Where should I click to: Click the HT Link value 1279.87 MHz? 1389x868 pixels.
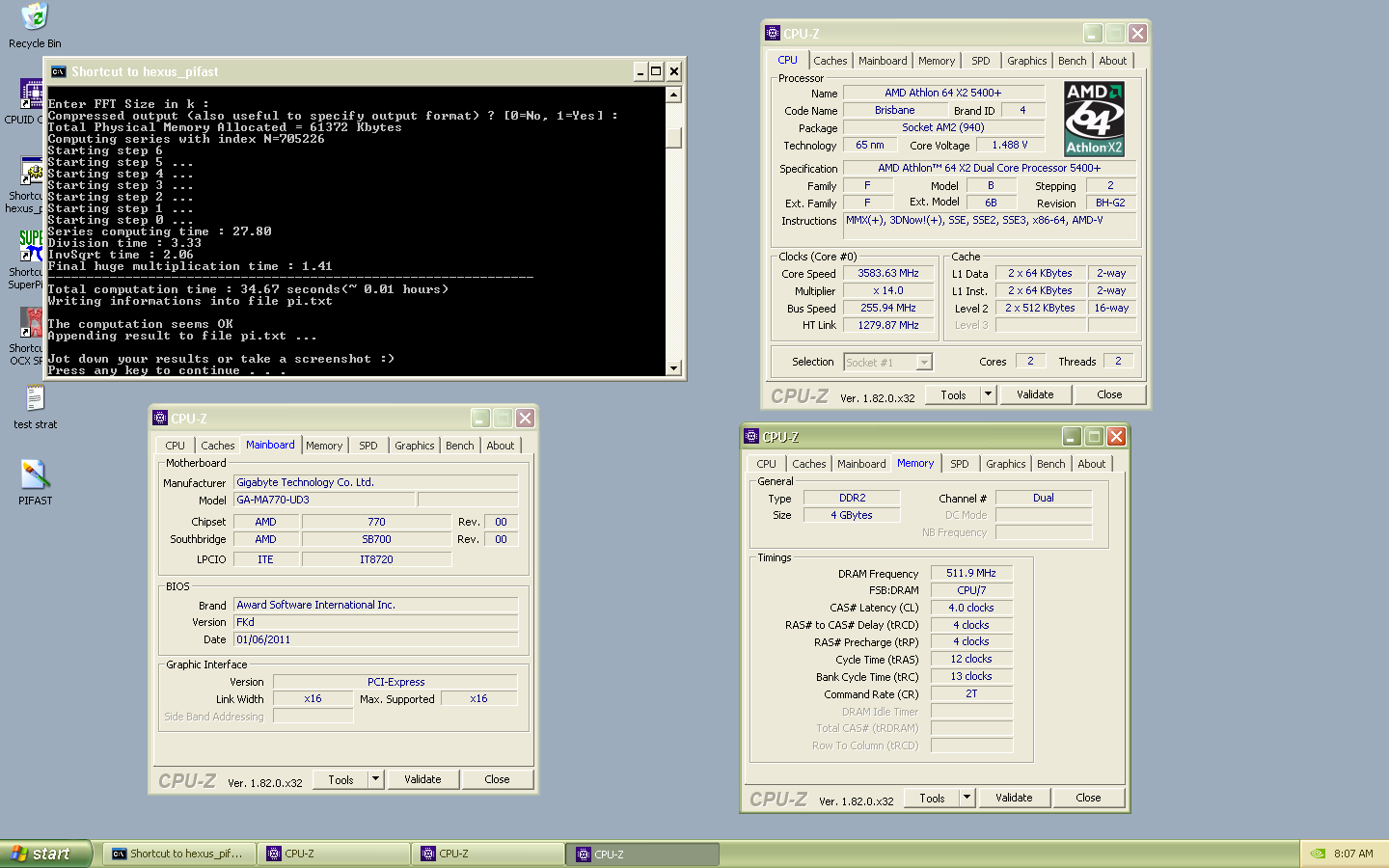point(888,326)
